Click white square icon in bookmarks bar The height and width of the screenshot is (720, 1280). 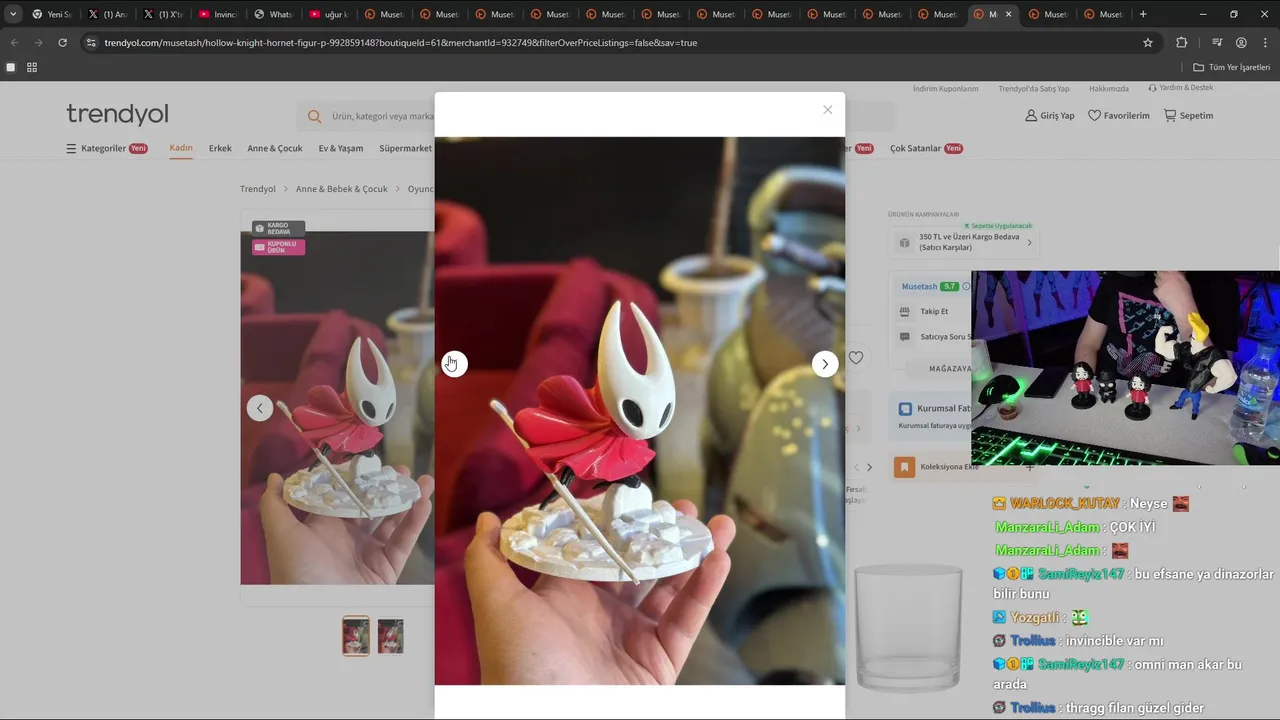(11, 67)
